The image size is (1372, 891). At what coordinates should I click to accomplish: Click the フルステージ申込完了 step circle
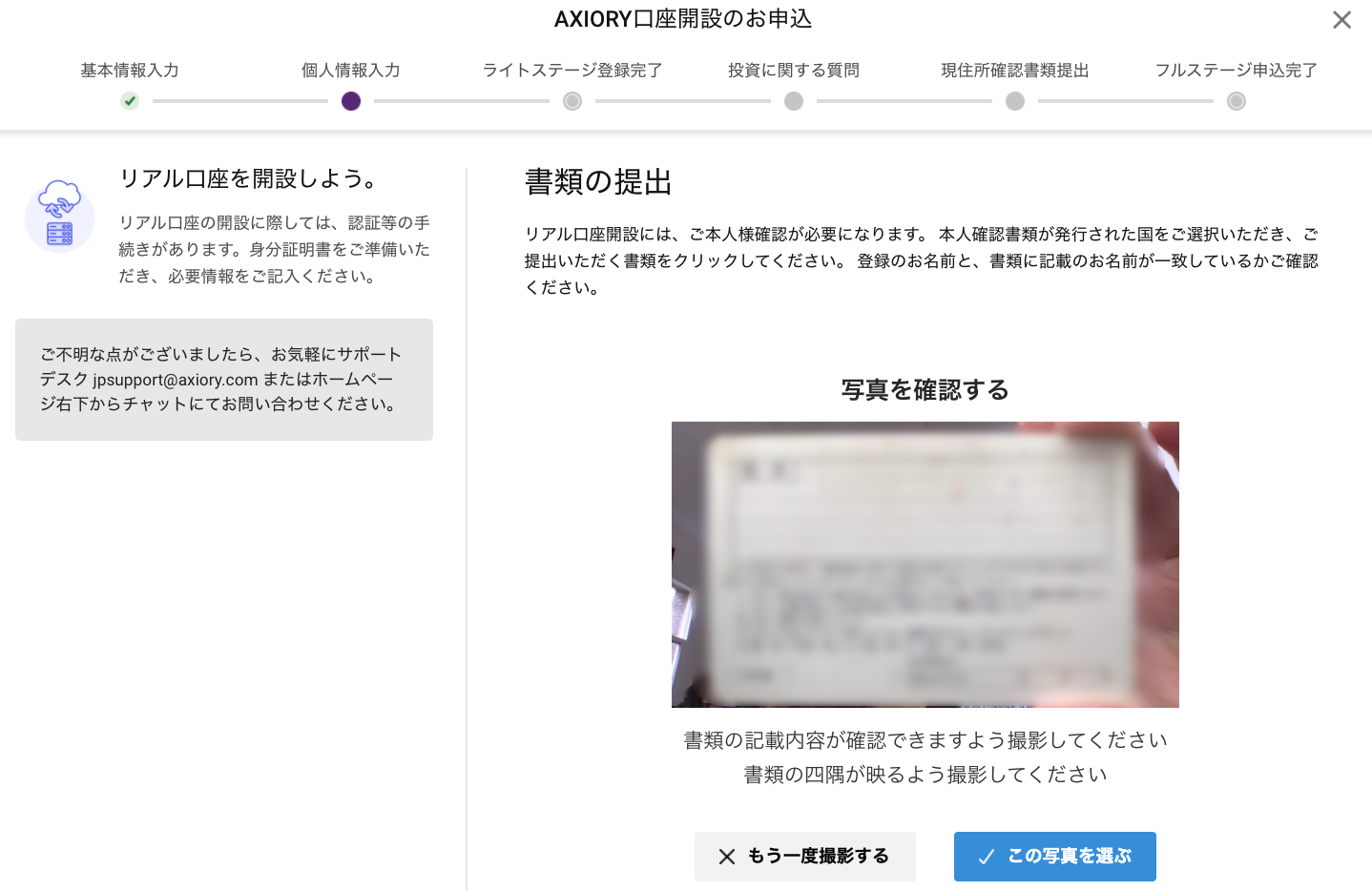pos(1237,101)
